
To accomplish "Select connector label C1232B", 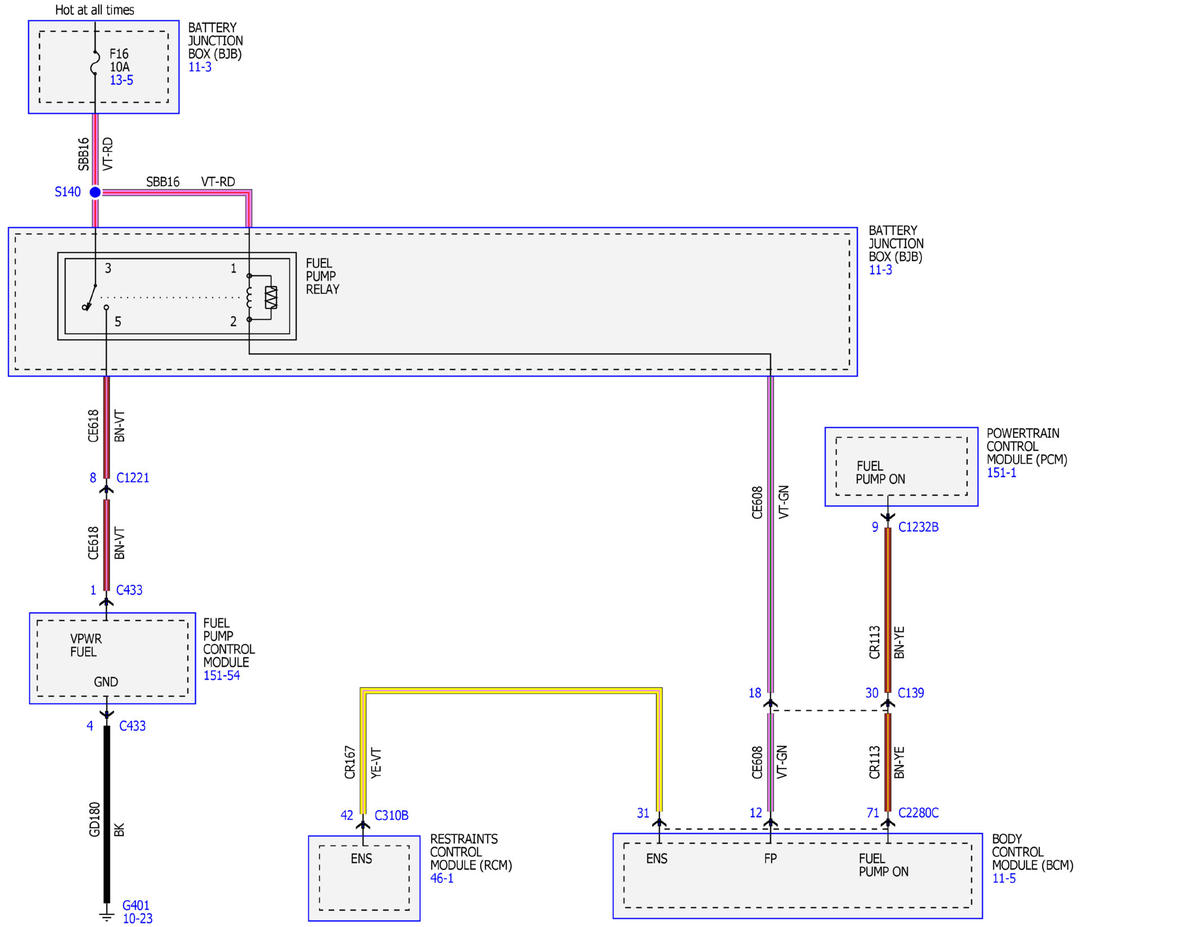I will tap(918, 526).
